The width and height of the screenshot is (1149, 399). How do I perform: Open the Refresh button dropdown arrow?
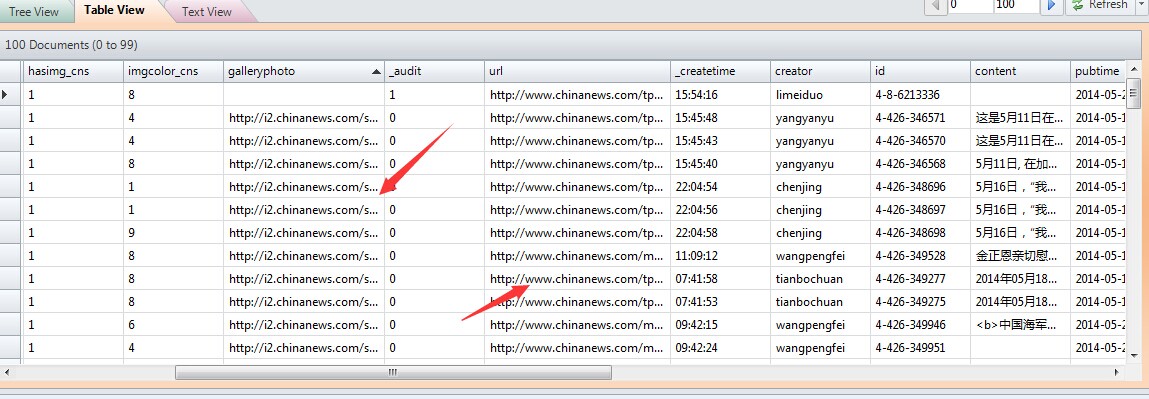(1141, 5)
